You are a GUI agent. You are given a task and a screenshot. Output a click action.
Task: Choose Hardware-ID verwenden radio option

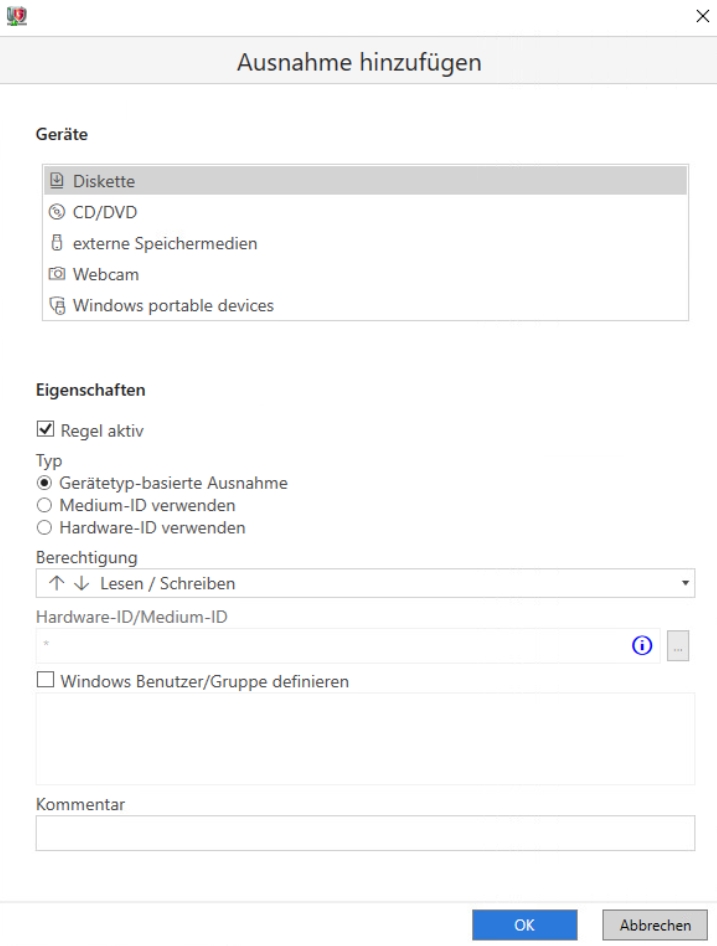(44, 527)
